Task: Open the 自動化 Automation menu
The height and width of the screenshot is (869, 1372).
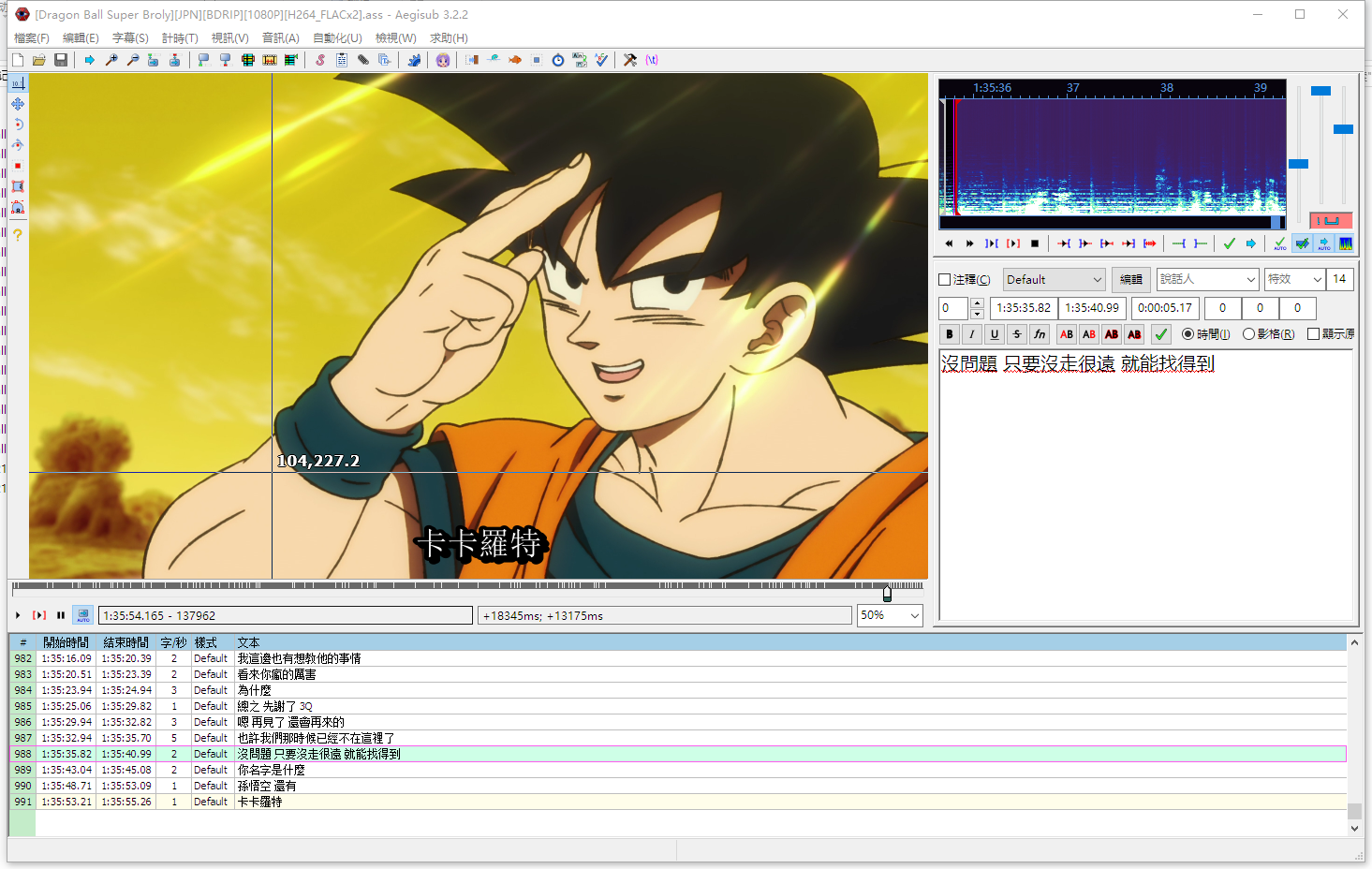Action: coord(337,38)
